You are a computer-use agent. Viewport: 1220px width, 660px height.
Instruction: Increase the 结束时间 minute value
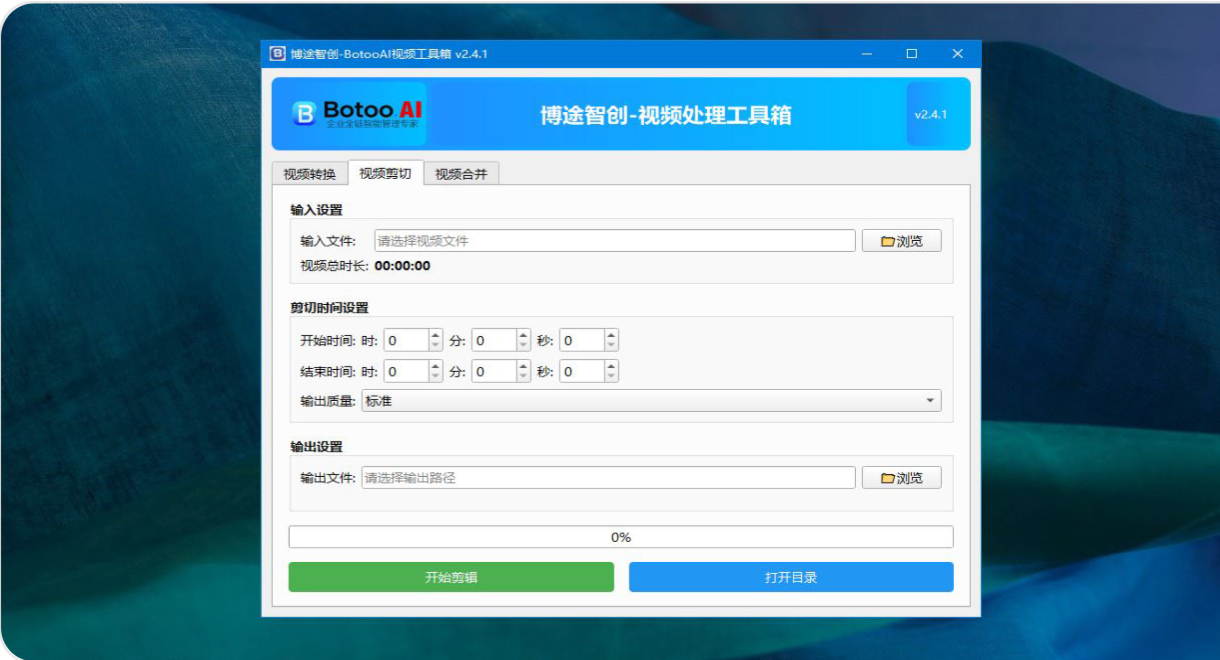click(x=523, y=366)
